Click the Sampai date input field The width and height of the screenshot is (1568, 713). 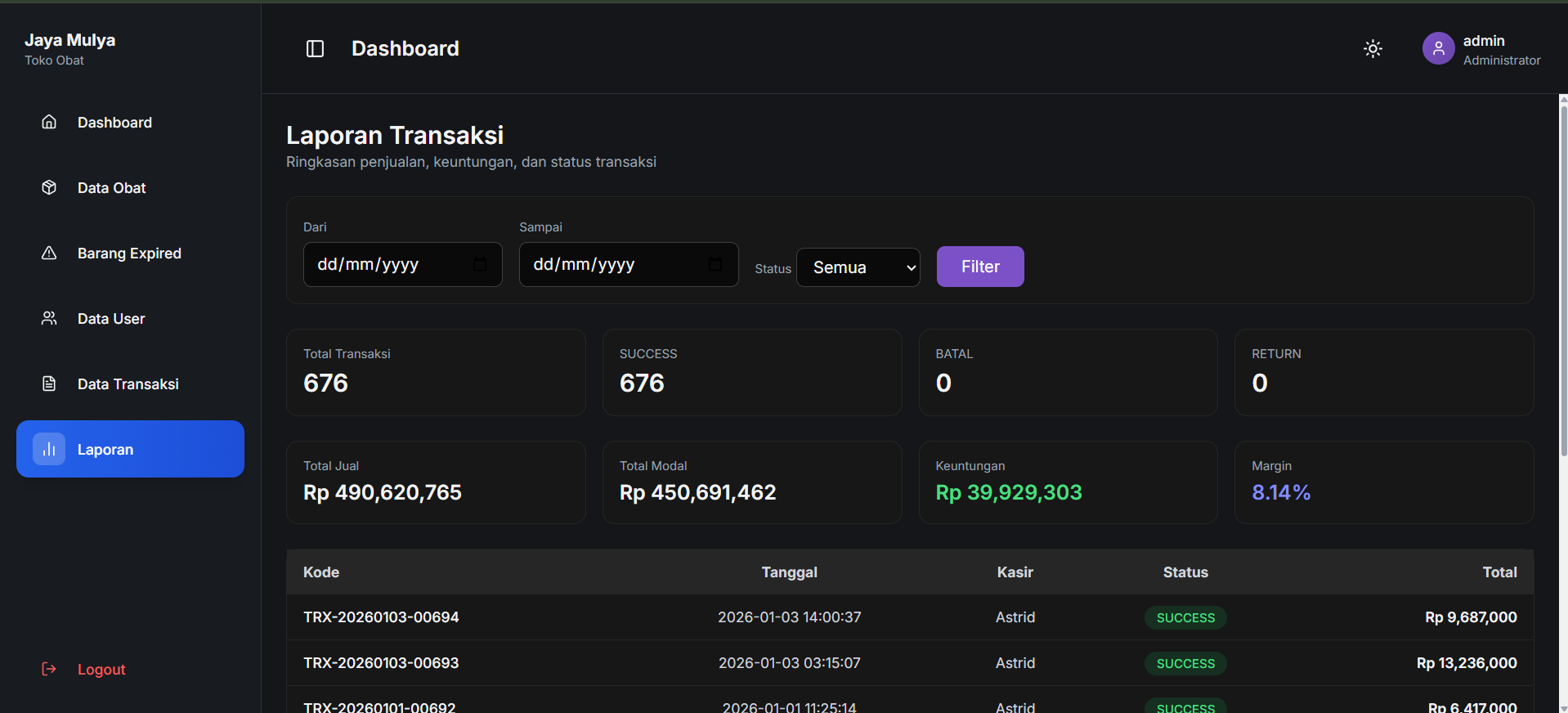pyautogui.click(x=629, y=264)
